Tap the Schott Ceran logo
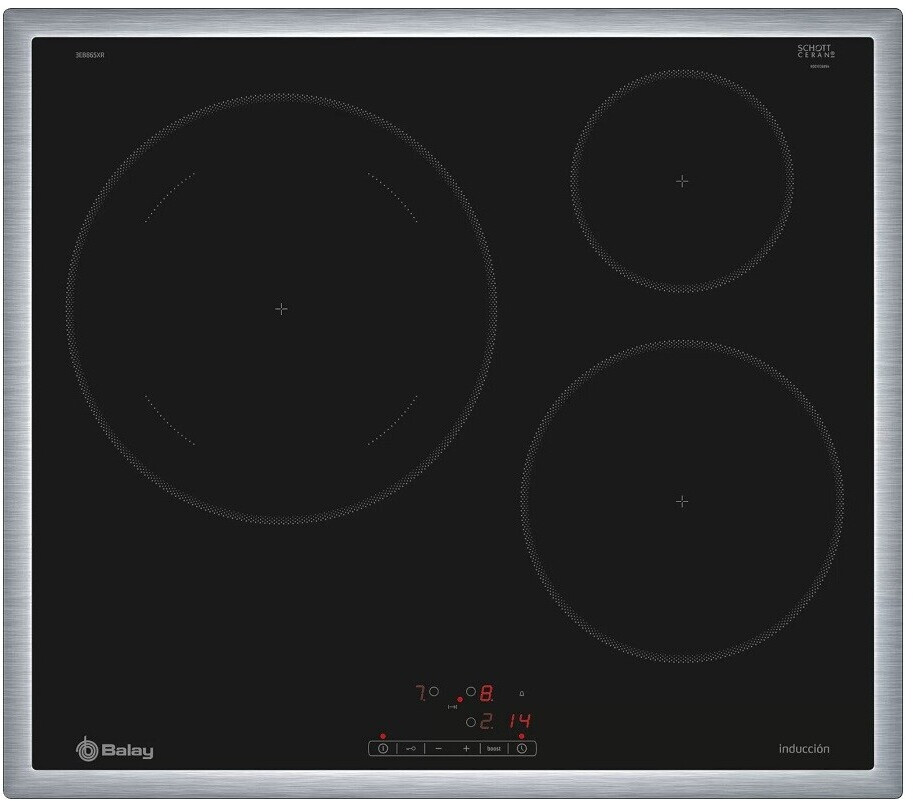 (815, 52)
